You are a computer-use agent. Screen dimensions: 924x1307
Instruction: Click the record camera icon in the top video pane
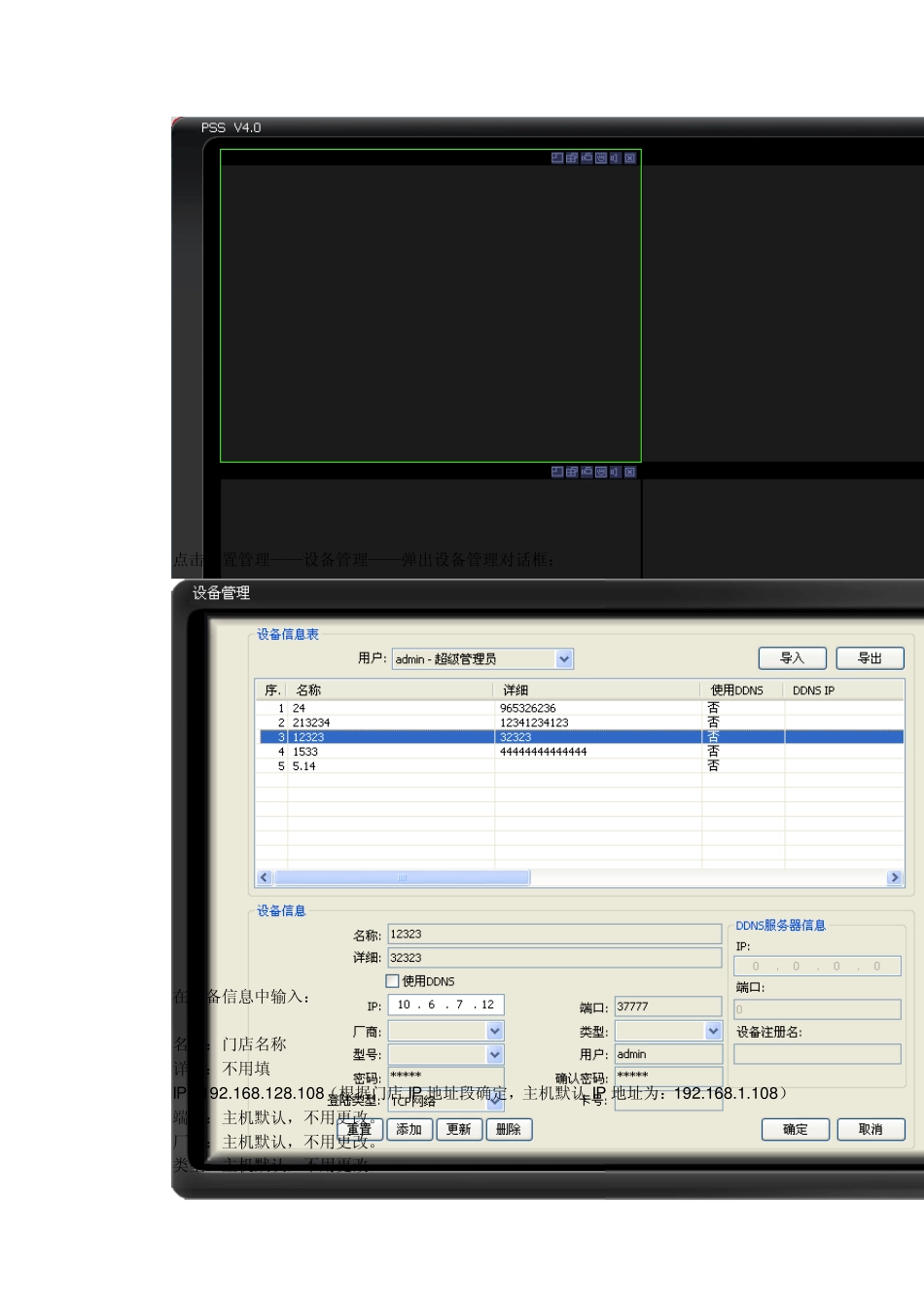click(x=586, y=158)
